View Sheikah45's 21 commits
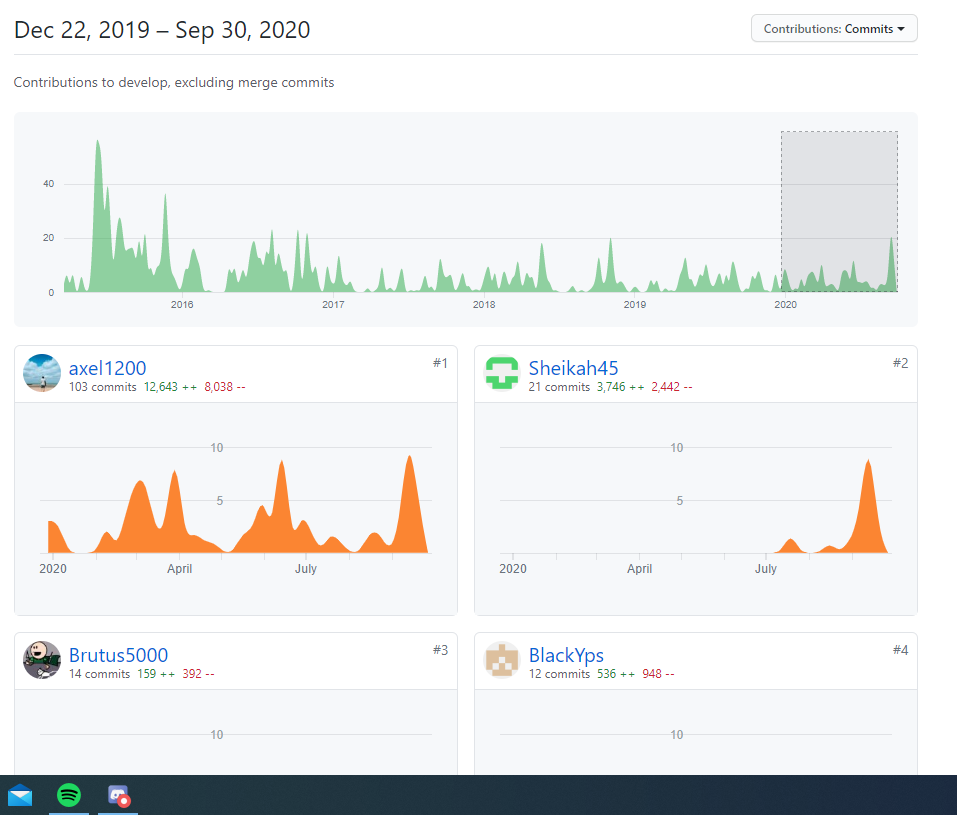The height and width of the screenshot is (815, 957). pos(559,387)
